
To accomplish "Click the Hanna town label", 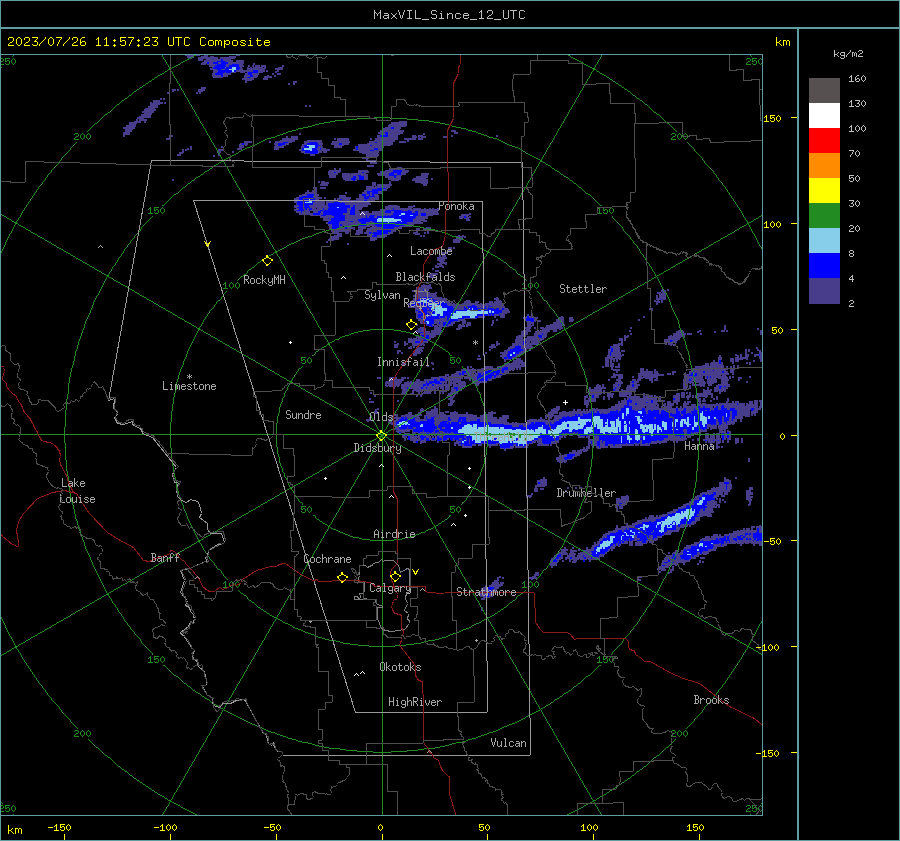I will tap(699, 446).
